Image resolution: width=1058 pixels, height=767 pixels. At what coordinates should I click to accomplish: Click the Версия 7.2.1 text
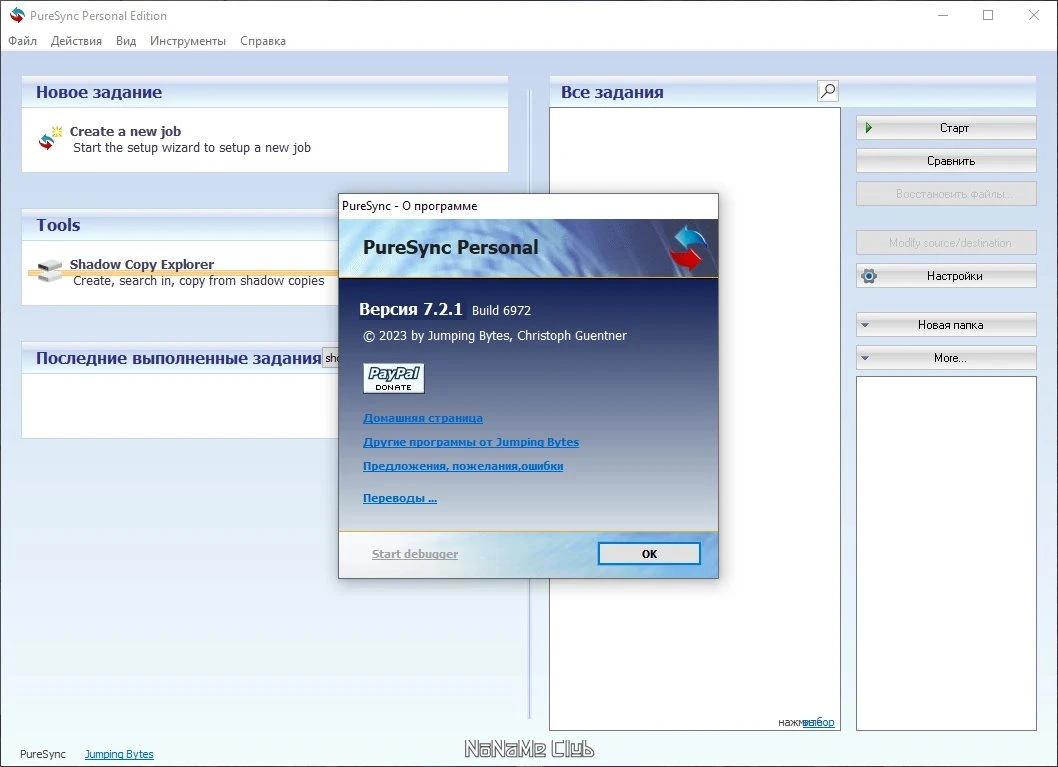(x=410, y=309)
